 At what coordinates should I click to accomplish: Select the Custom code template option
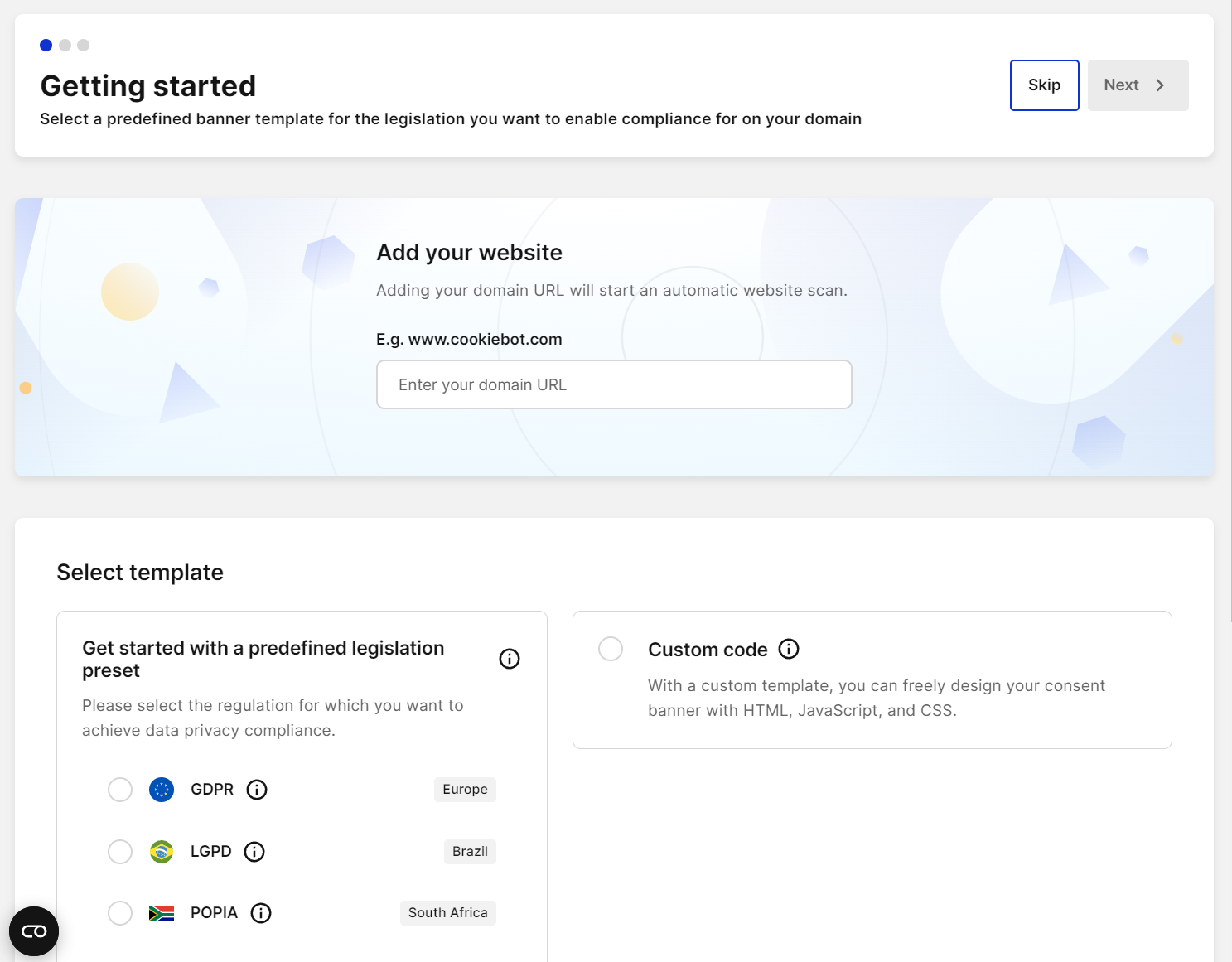click(611, 649)
